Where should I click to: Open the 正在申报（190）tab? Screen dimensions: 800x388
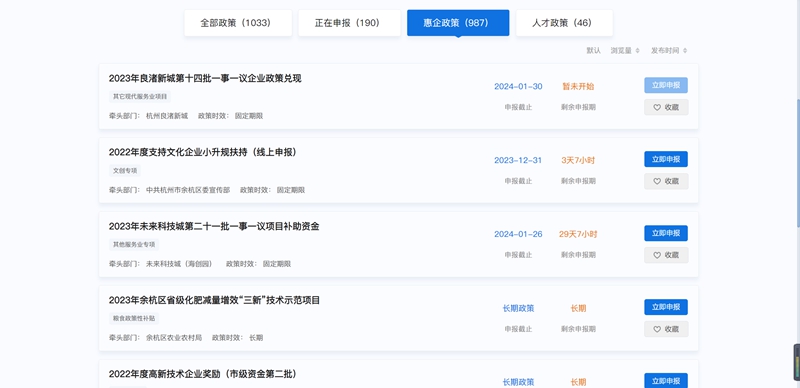coord(349,23)
